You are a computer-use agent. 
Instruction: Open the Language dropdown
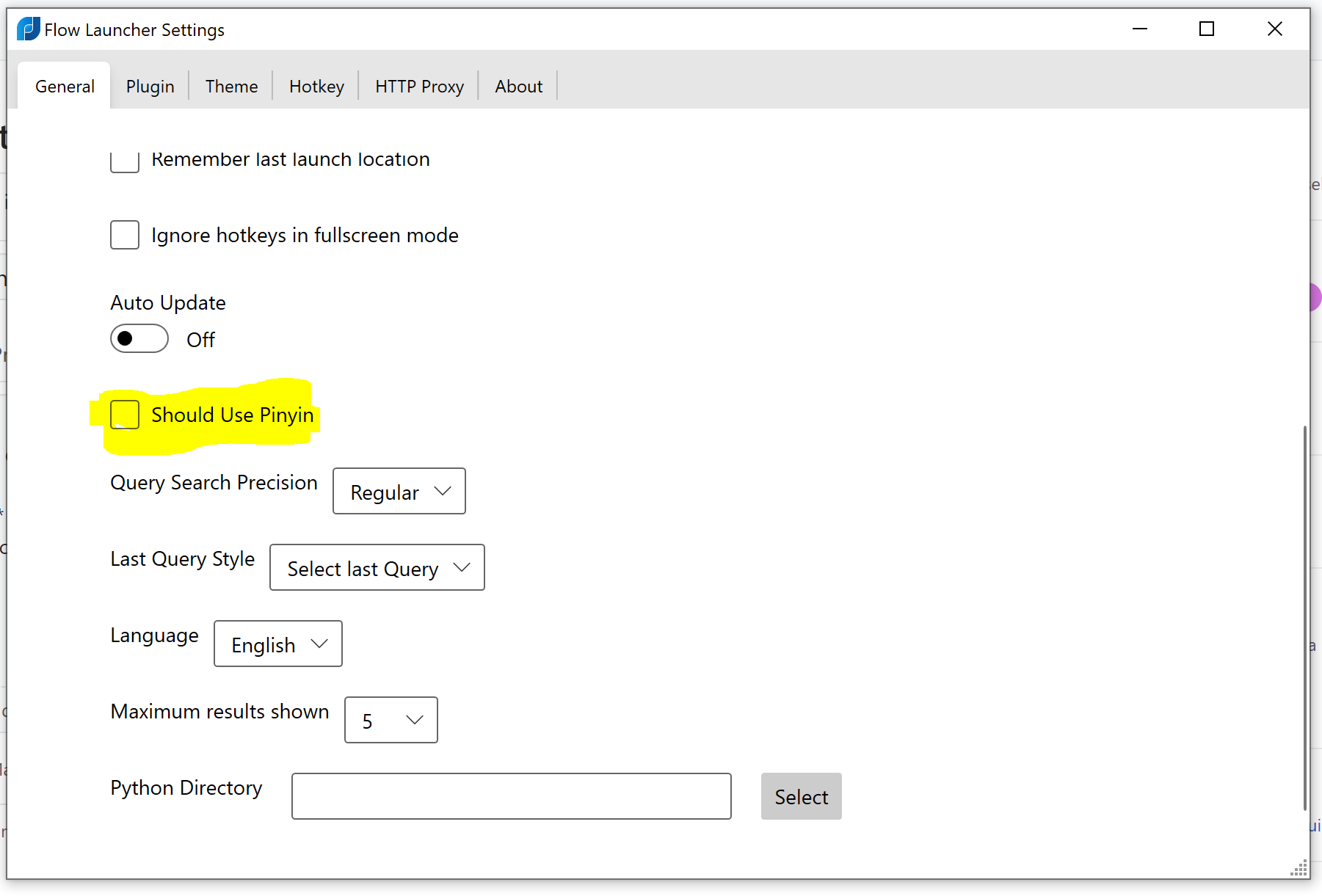278,644
